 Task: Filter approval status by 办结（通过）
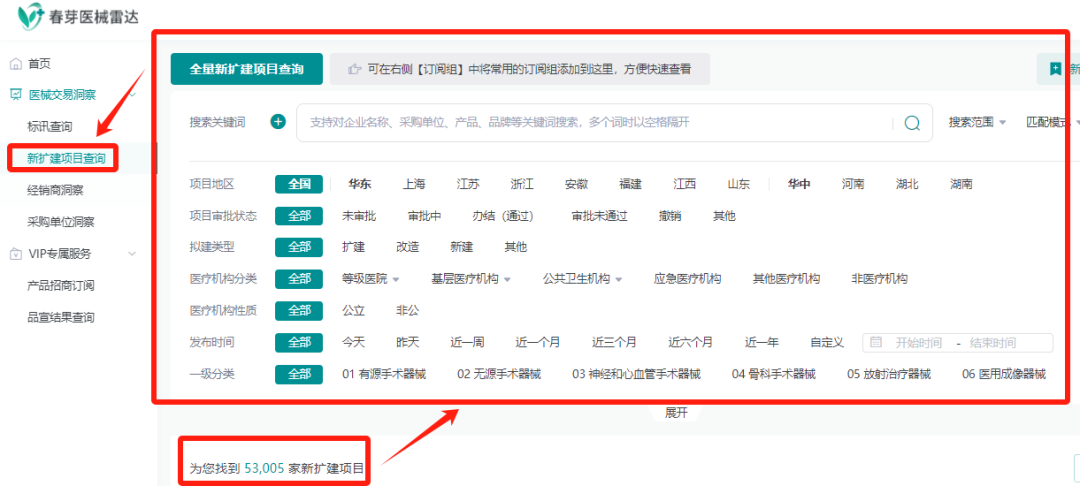pyautogui.click(x=503, y=215)
